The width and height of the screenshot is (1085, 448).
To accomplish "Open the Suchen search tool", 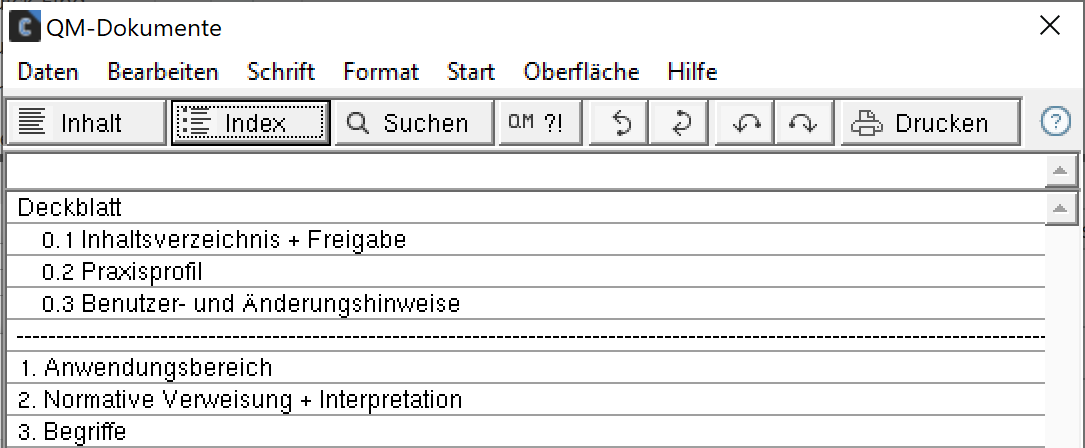I will point(413,123).
